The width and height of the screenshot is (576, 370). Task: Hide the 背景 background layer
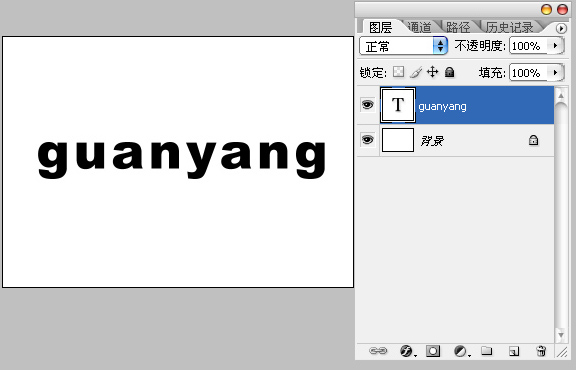(367, 140)
